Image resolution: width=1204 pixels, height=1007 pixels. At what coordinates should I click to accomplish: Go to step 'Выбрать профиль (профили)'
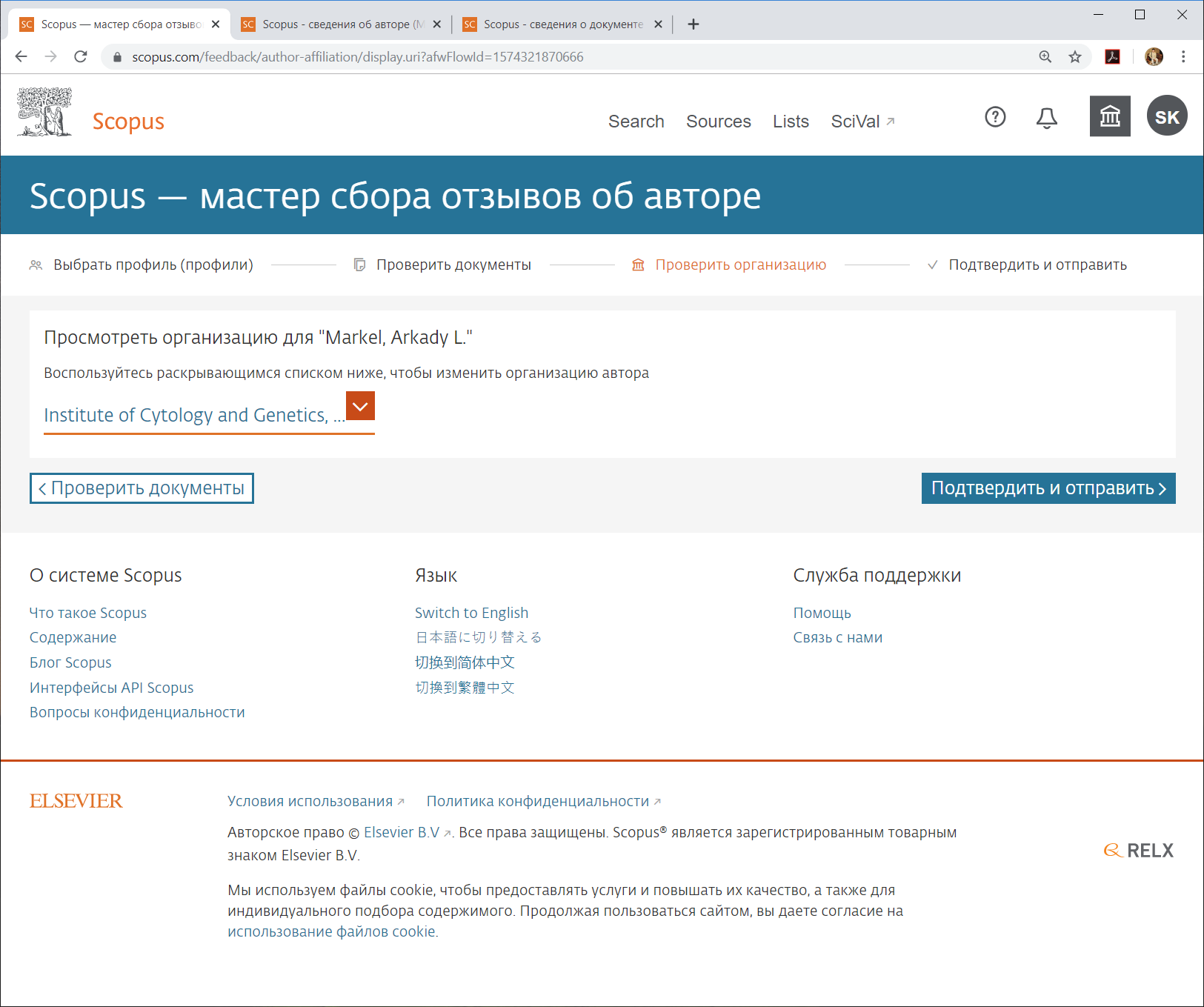(x=142, y=265)
